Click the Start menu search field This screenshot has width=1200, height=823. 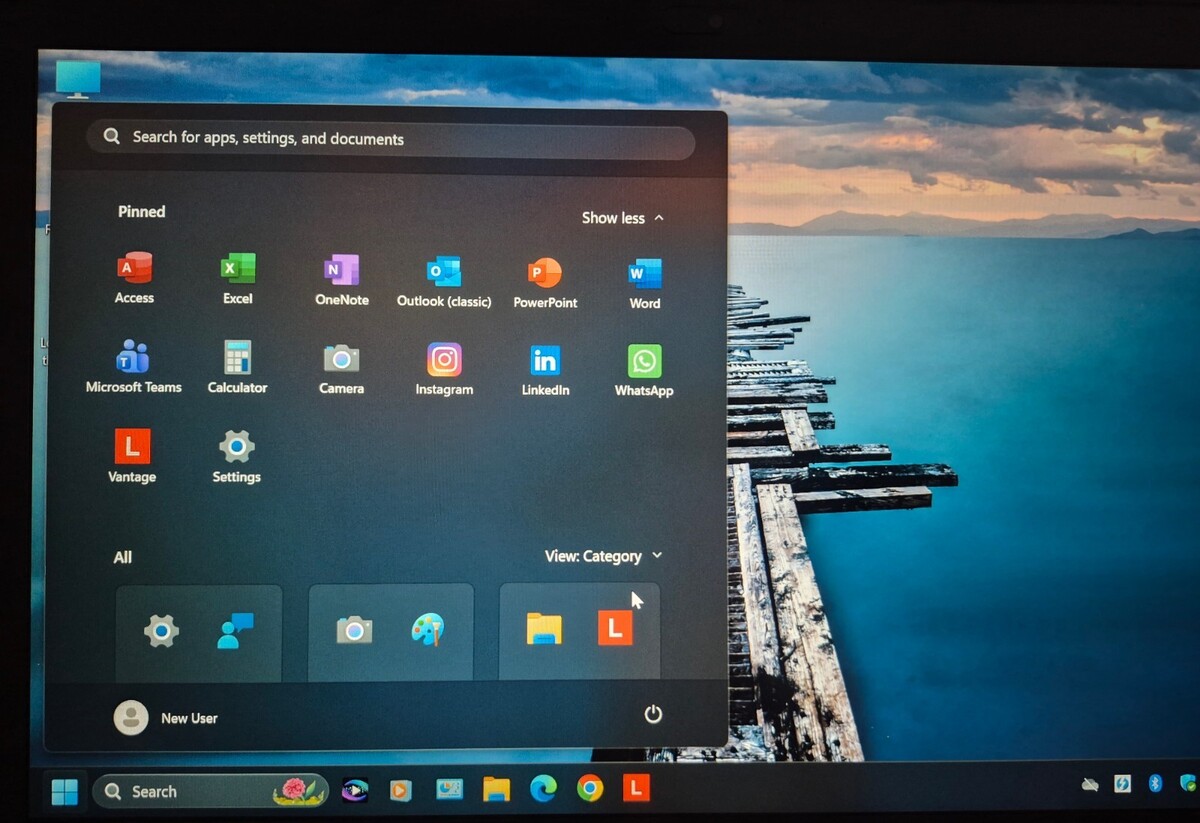(390, 139)
